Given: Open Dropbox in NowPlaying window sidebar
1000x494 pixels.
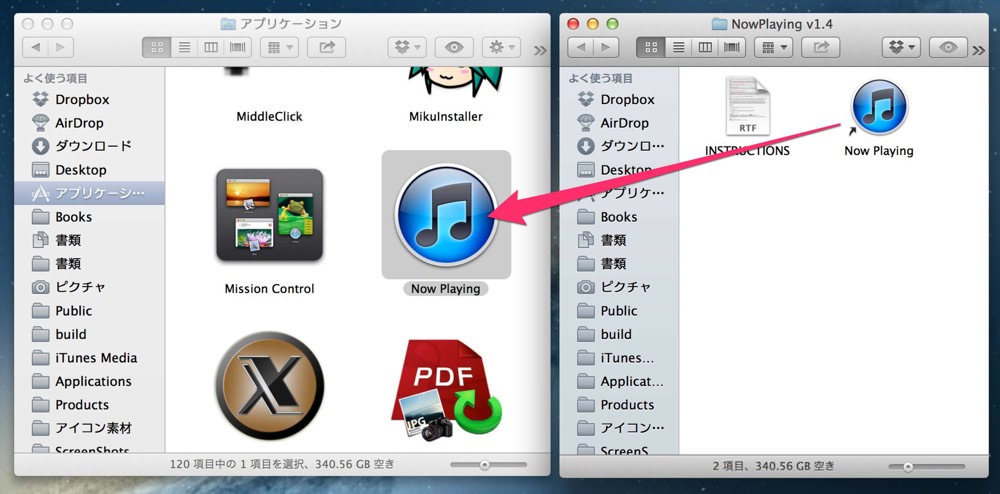Looking at the screenshot, I should tap(628, 99).
